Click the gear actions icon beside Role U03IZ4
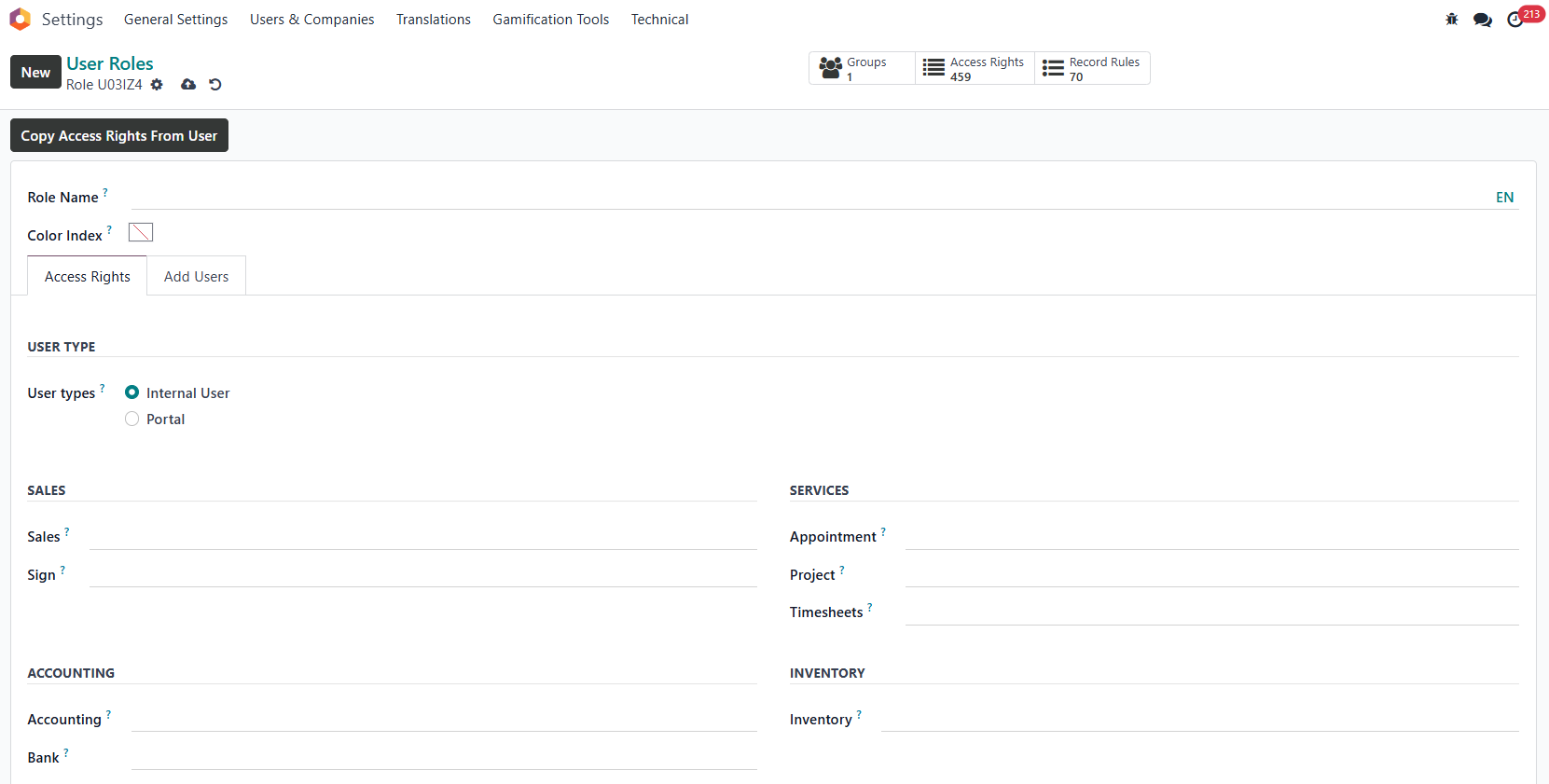1549x784 pixels. (157, 85)
